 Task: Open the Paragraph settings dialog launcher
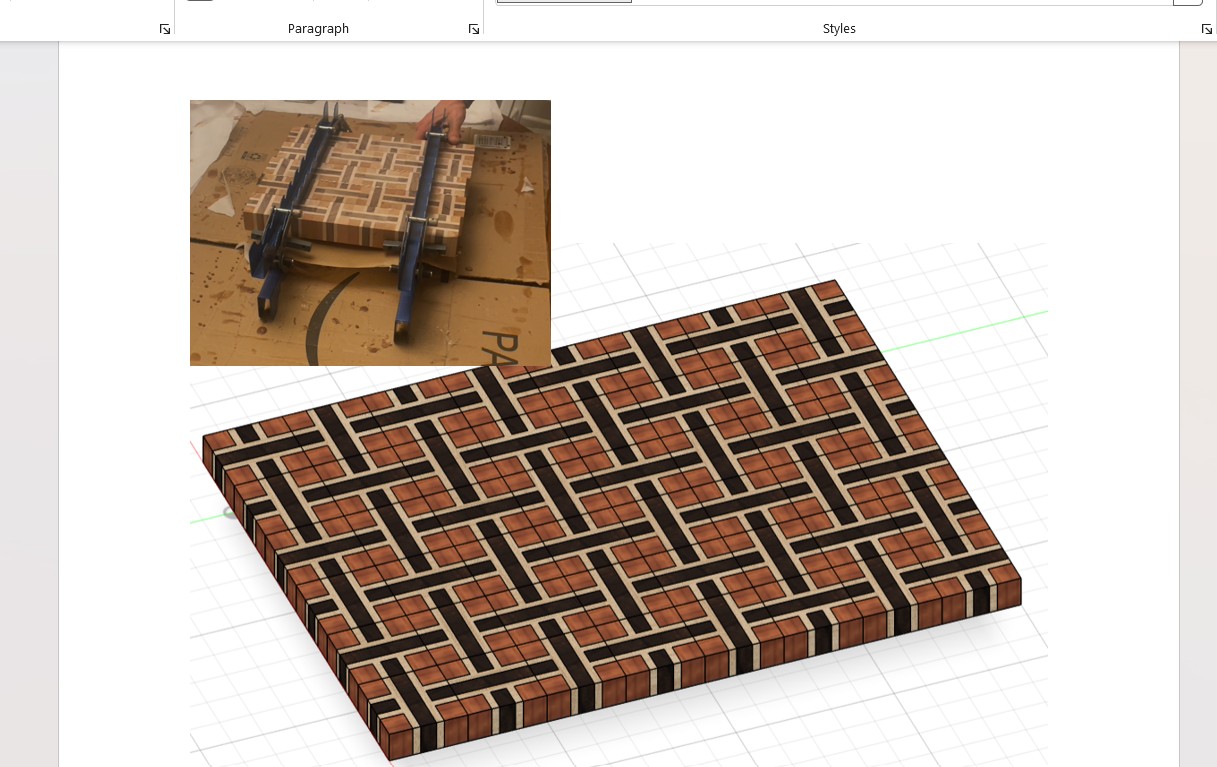(474, 30)
